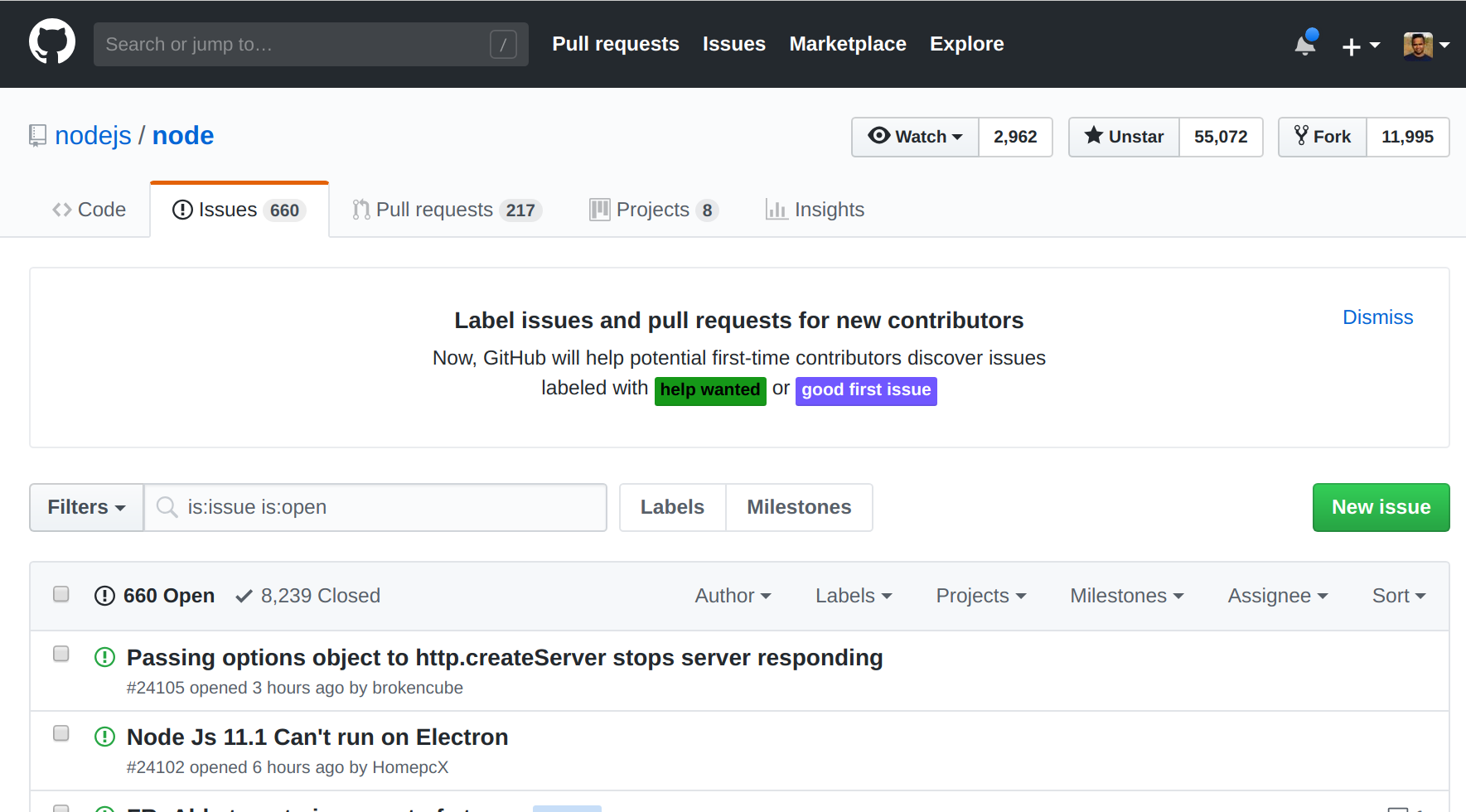The height and width of the screenshot is (812, 1466).
Task: Click the New issue button
Action: [x=1381, y=507]
